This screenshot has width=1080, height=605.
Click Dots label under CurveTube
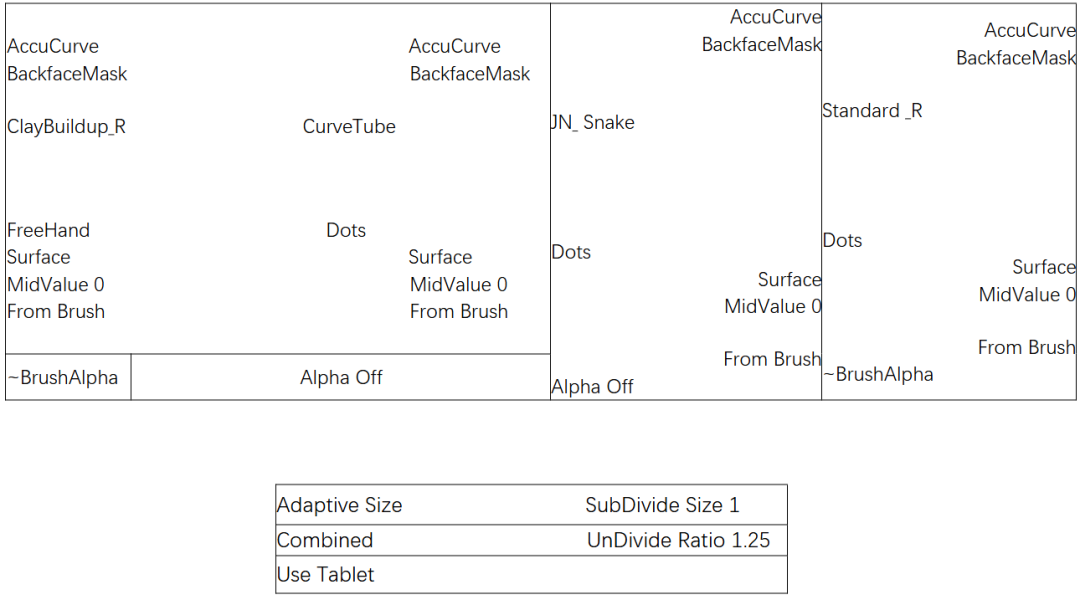tap(346, 230)
